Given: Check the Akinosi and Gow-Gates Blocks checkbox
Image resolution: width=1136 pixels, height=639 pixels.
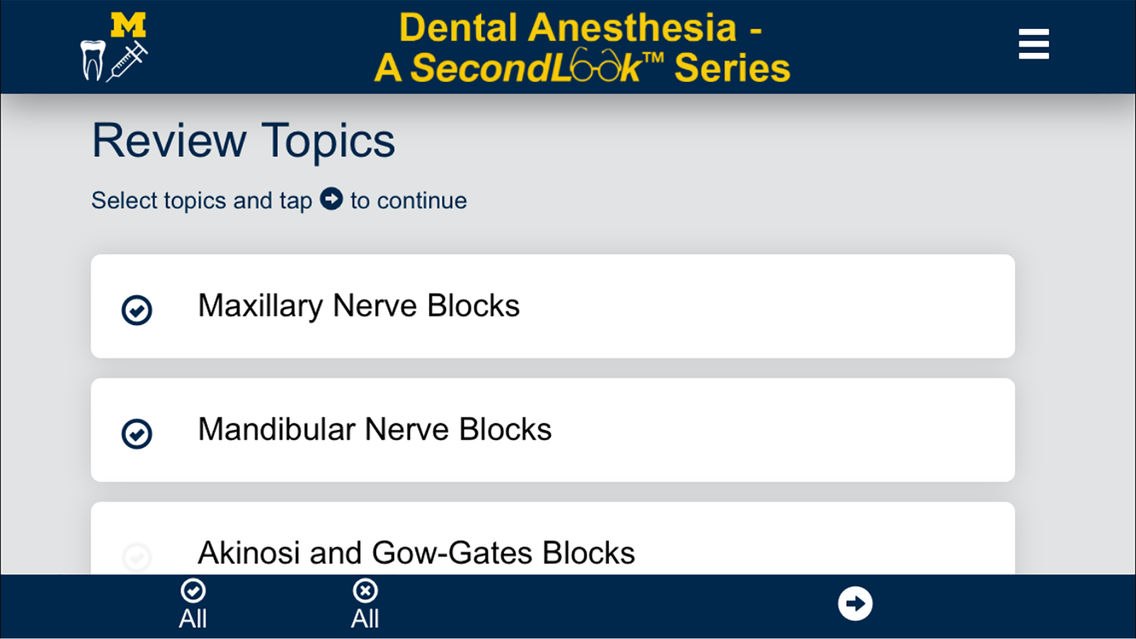Looking at the screenshot, I should pyautogui.click(x=137, y=556).
